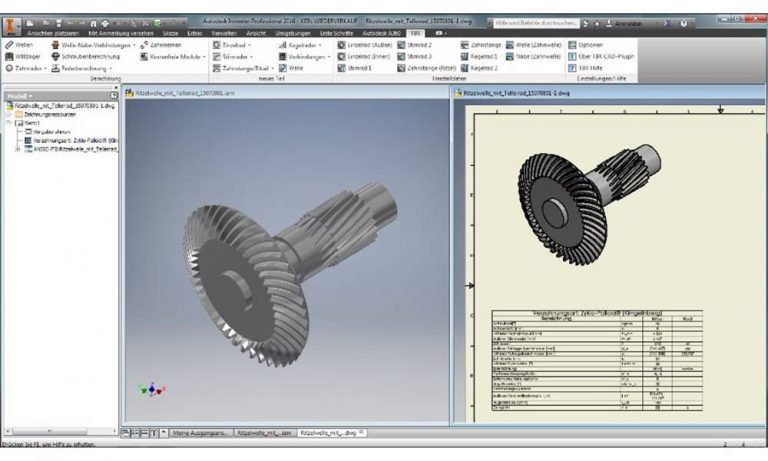Expand Kegelräder dropdown arrow

point(320,45)
